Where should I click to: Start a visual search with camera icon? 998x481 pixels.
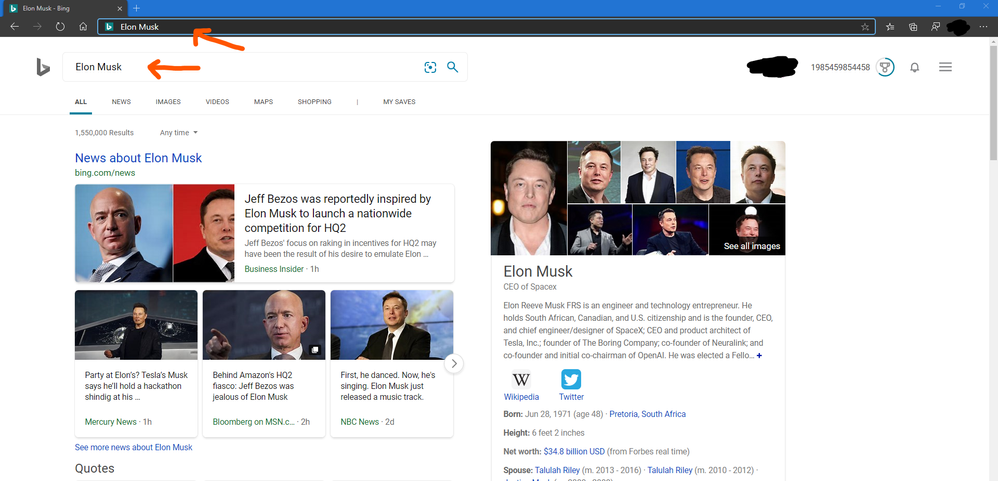pyautogui.click(x=430, y=67)
